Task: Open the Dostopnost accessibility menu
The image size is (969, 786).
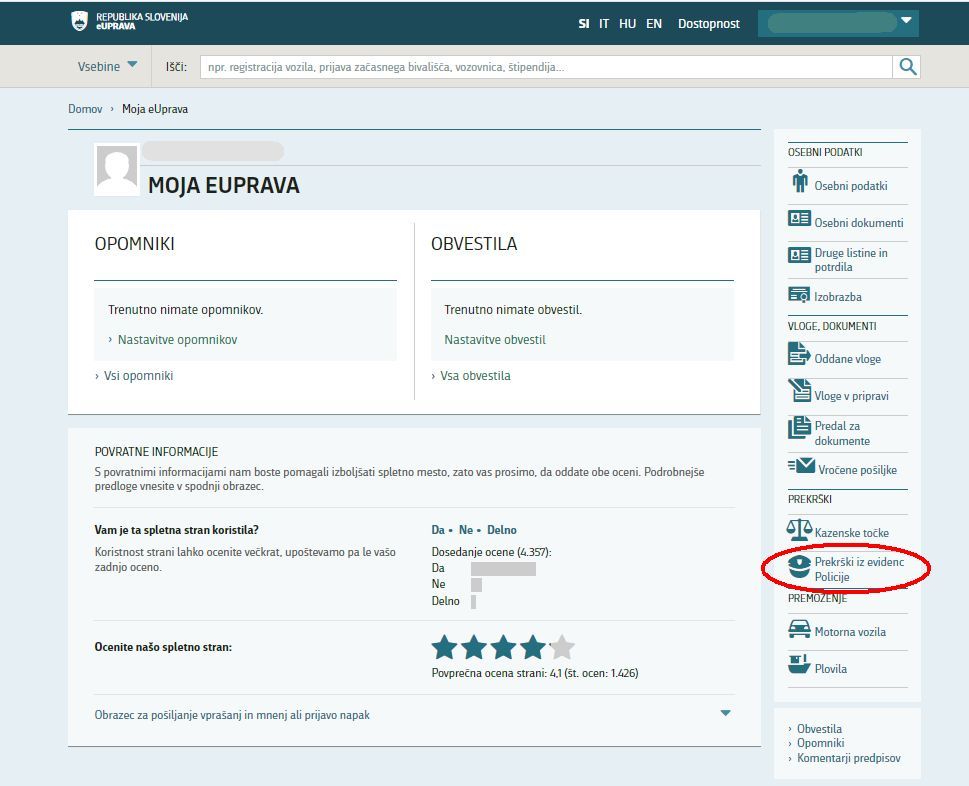Action: (708, 23)
